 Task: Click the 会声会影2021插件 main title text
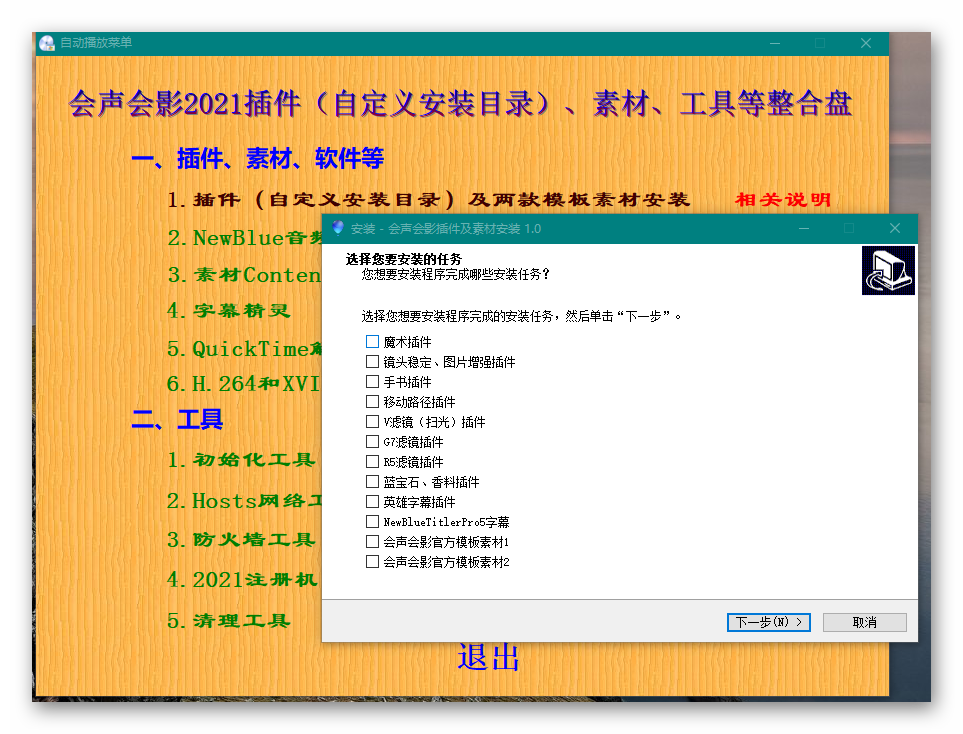click(x=460, y=103)
